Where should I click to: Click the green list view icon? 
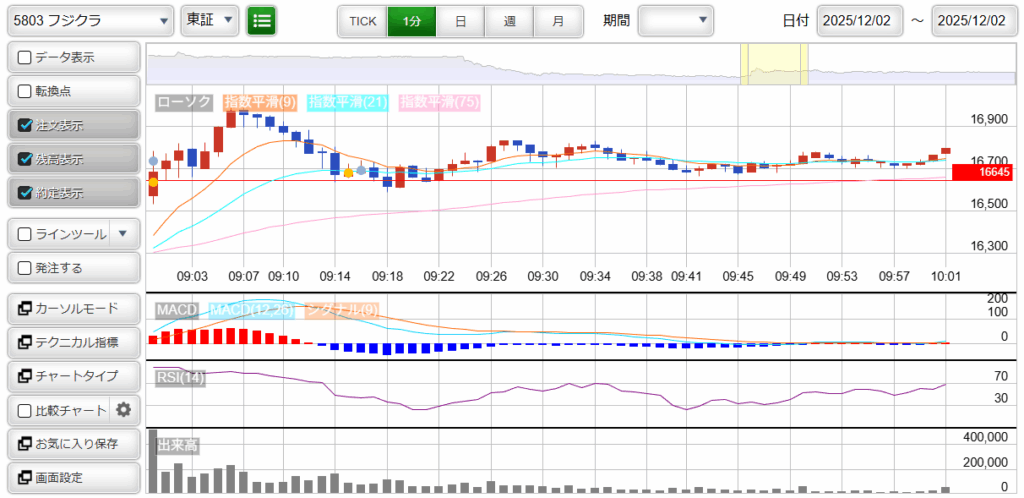[x=262, y=20]
